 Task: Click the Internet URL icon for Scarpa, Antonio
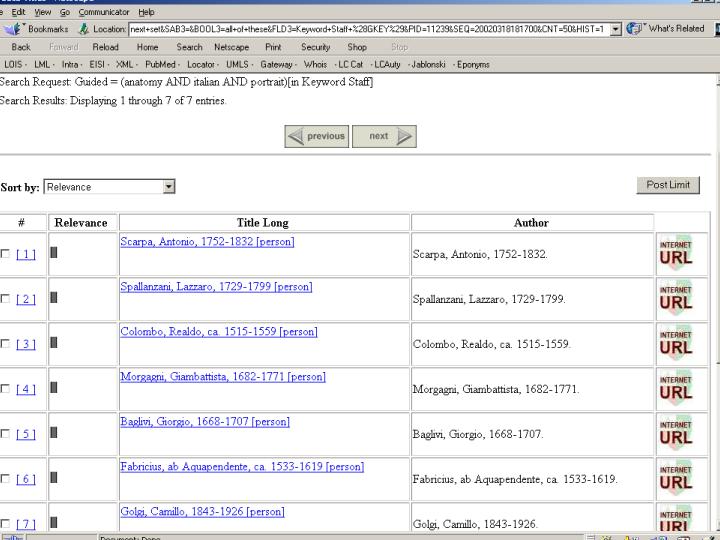coord(676,254)
